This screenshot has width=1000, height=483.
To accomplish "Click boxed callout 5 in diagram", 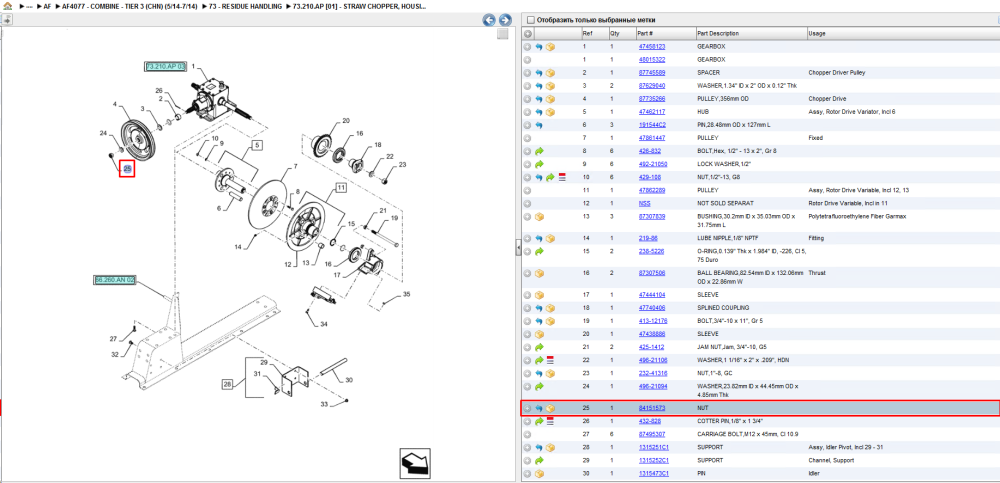I will (x=258, y=145).
